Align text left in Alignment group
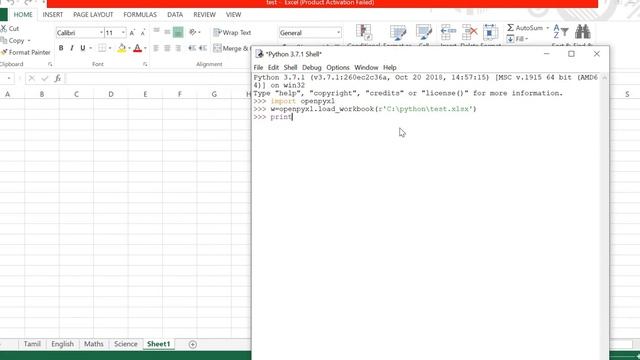The image size is (640, 360). 156,48
